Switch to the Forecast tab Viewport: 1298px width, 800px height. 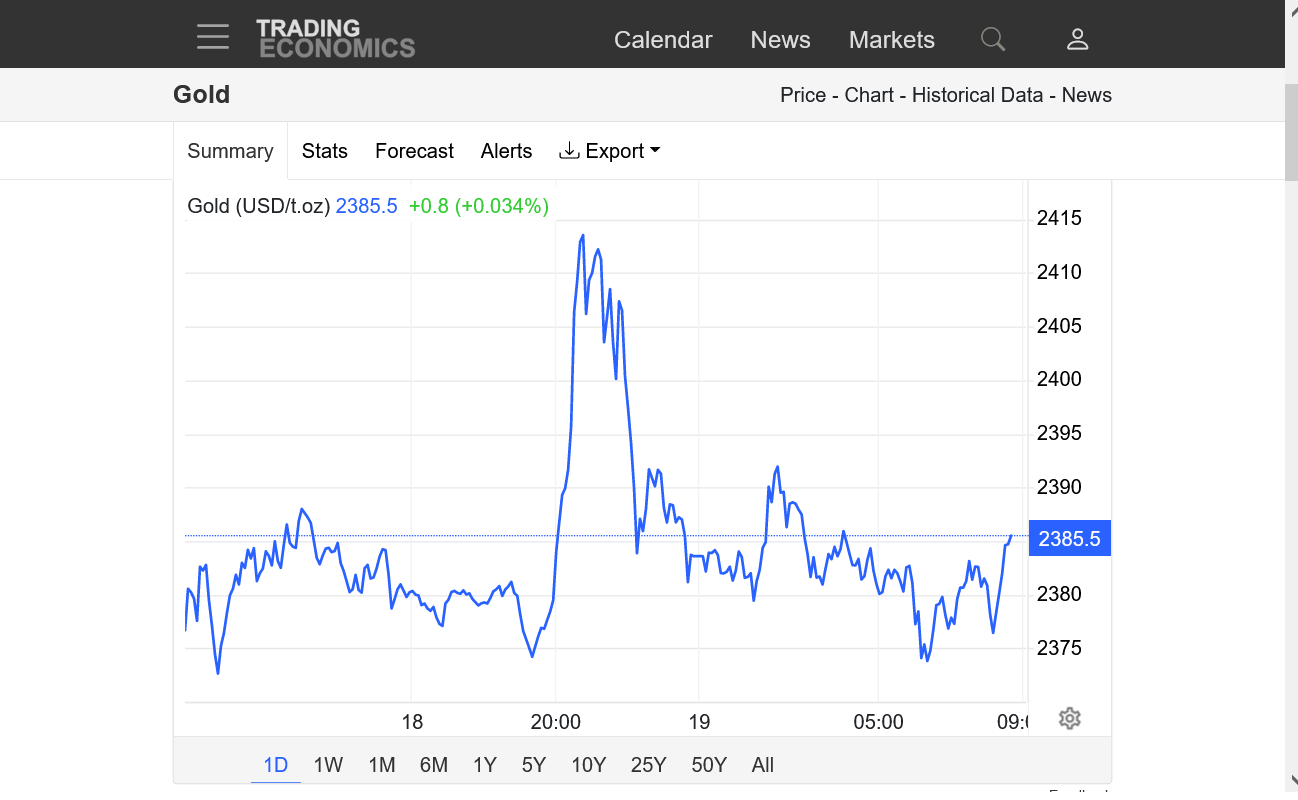coord(414,151)
